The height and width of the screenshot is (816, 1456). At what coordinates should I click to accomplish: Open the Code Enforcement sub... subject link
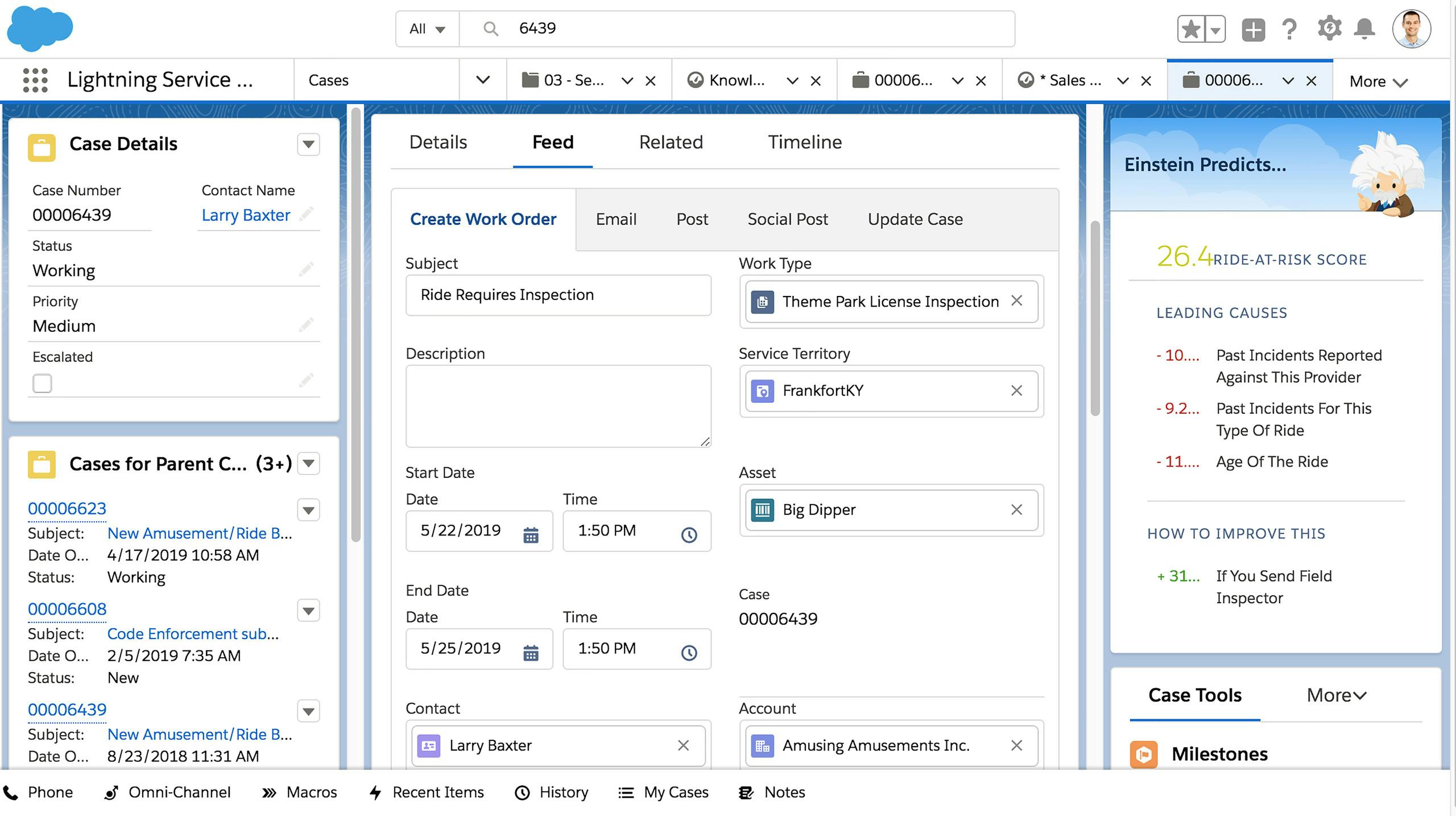tap(193, 633)
